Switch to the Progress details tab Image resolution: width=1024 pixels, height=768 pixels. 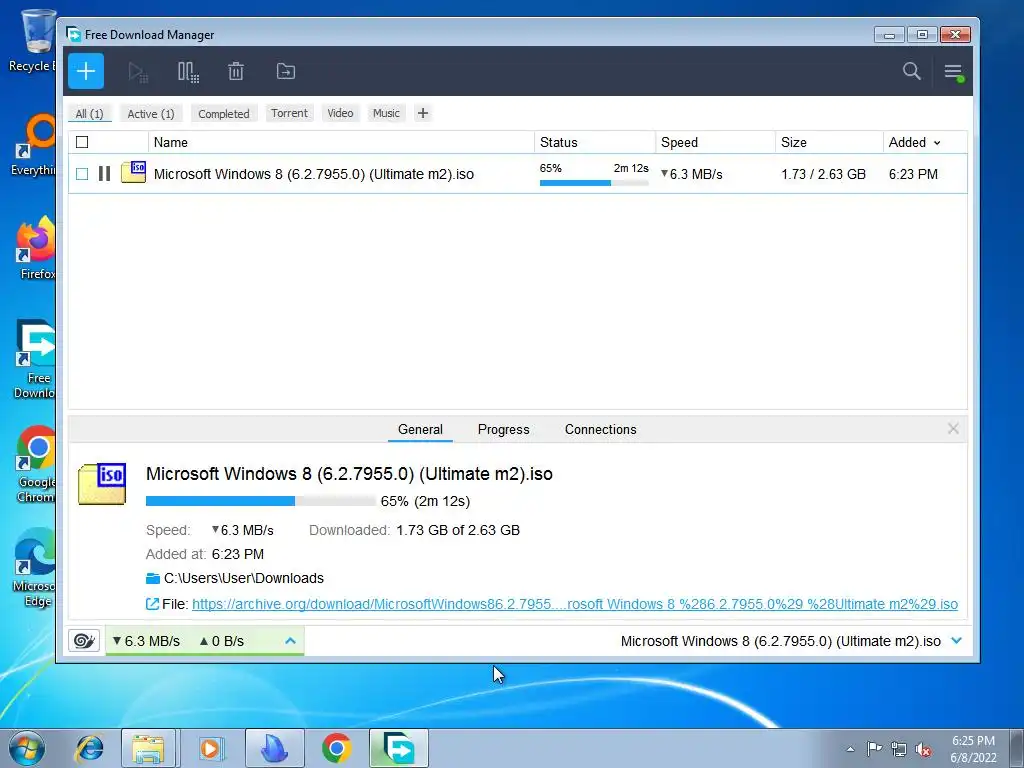[504, 430]
